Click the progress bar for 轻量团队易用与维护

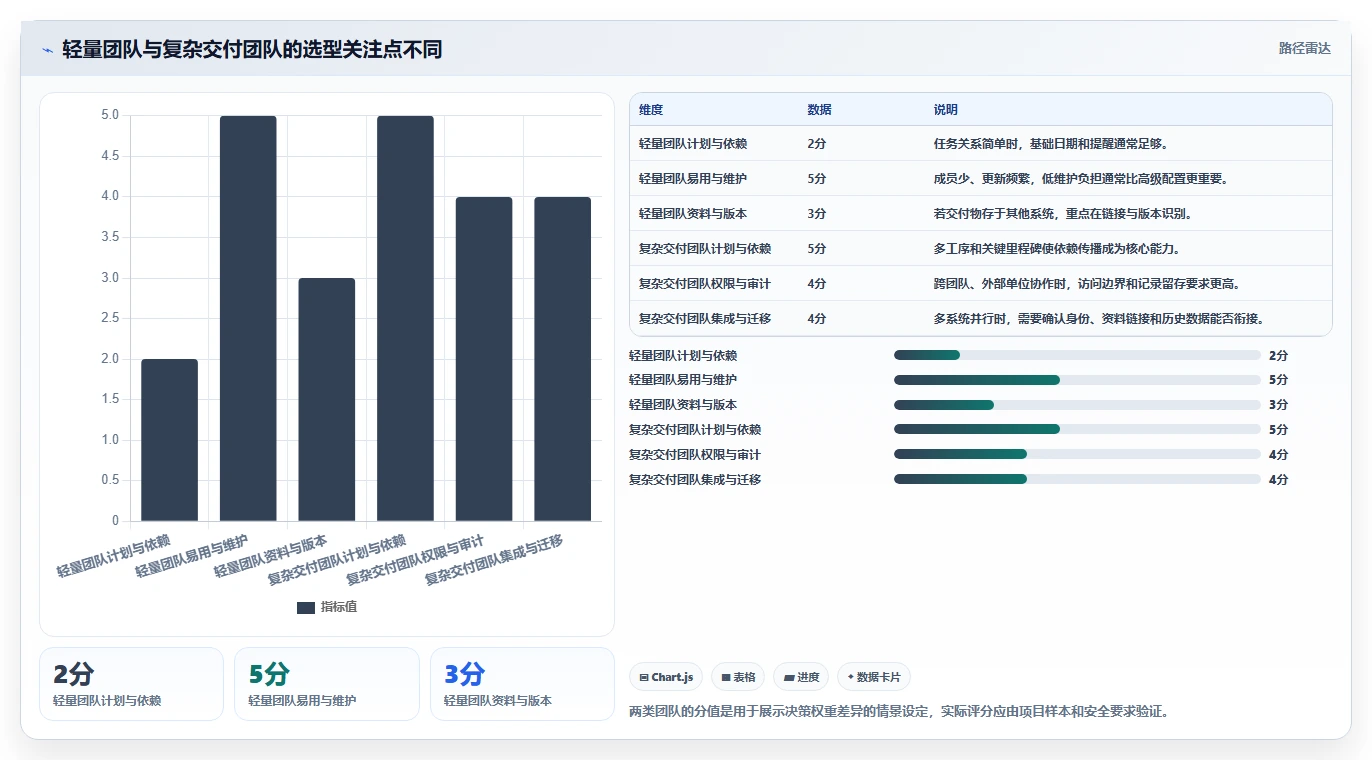pyautogui.click(x=1077, y=380)
